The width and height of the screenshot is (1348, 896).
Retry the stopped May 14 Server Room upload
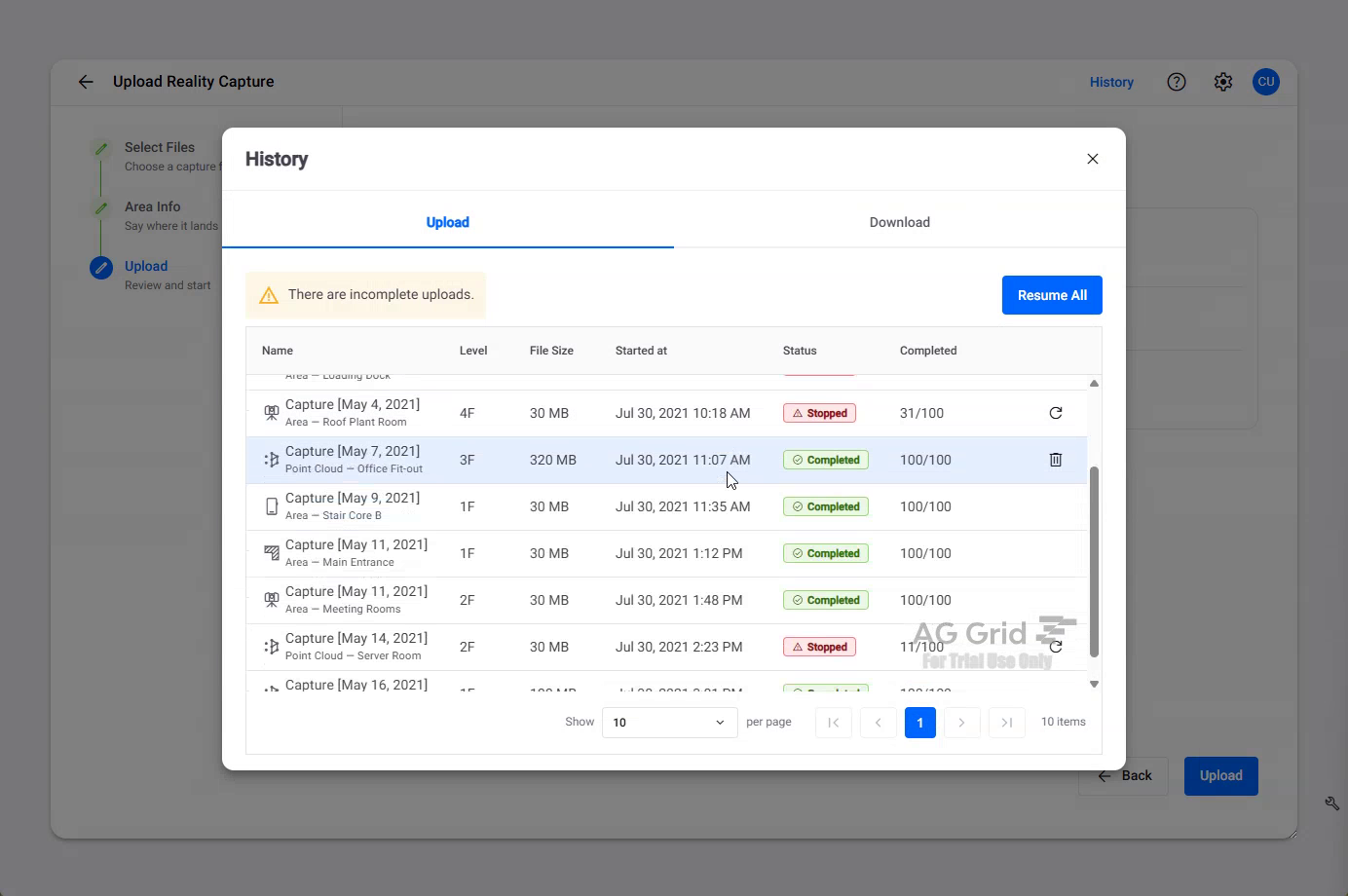[x=1056, y=647]
